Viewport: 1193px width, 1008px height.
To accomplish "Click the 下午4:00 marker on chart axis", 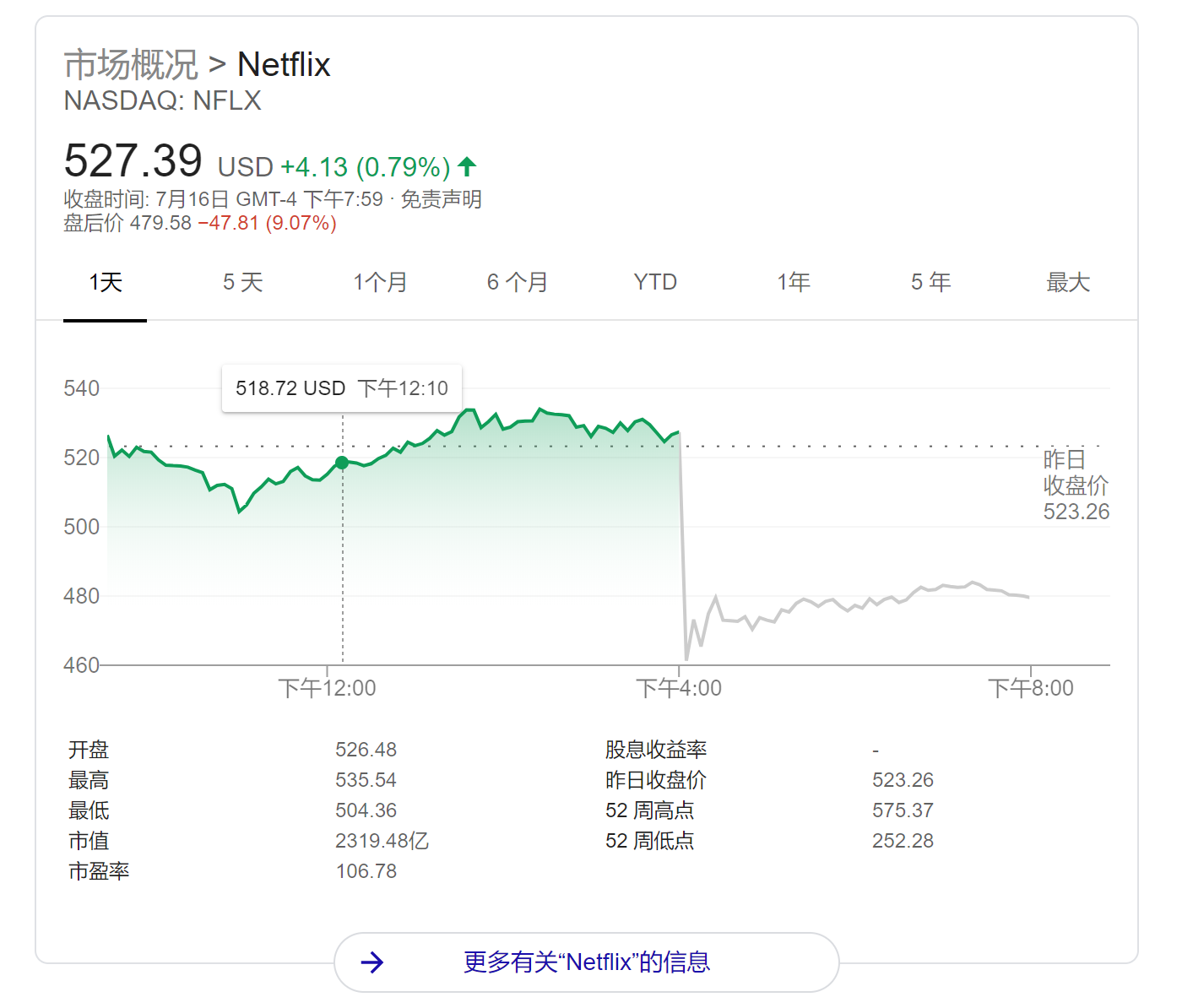I will (x=679, y=688).
